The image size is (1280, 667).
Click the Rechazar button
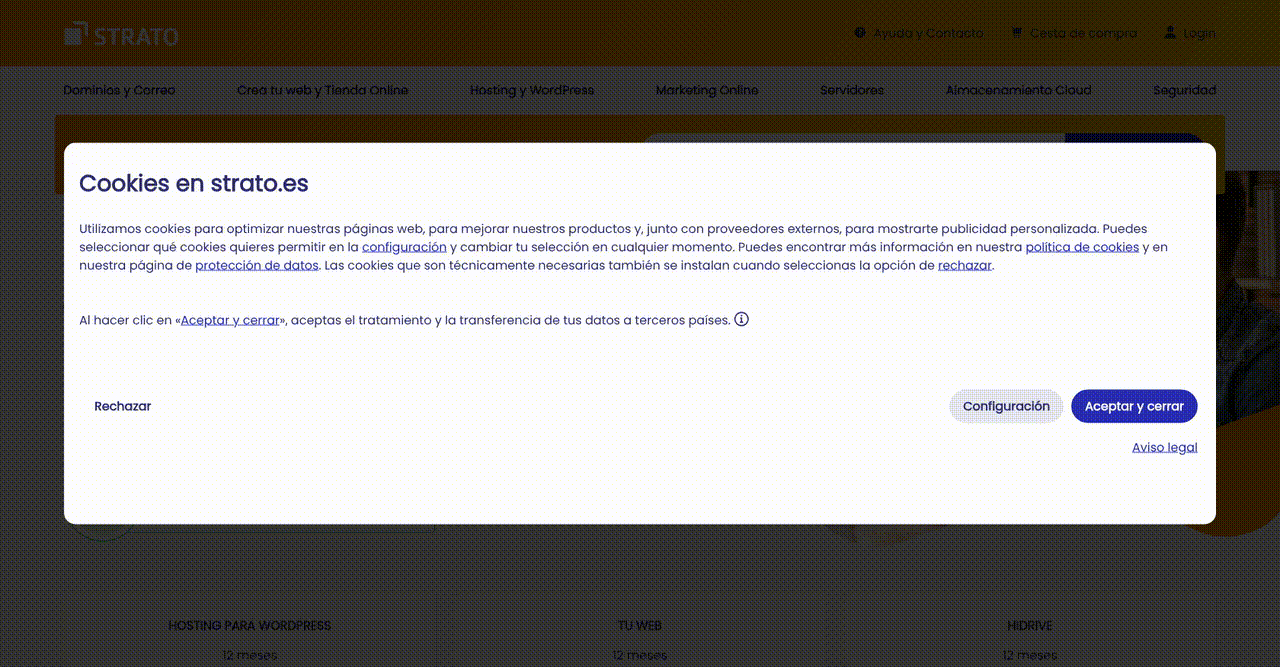pyautogui.click(x=123, y=406)
